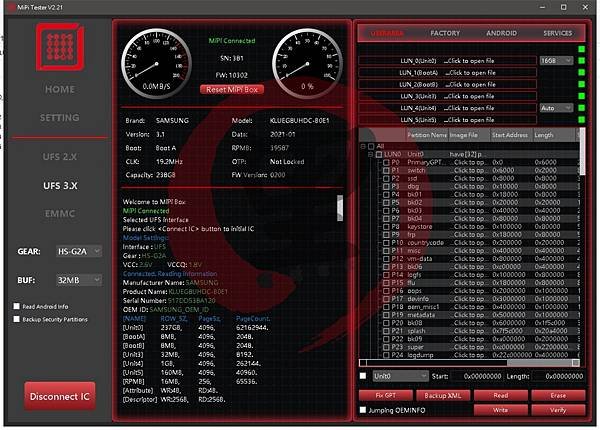
Task: Click the topmost green indicator above LUN rows
Action: [581, 49]
